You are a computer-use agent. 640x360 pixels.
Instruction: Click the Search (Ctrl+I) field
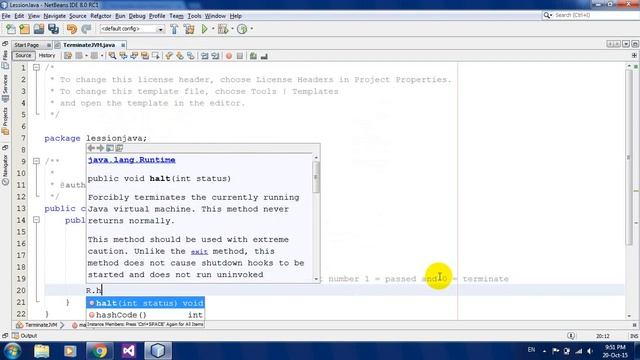pyautogui.click(x=594, y=15)
